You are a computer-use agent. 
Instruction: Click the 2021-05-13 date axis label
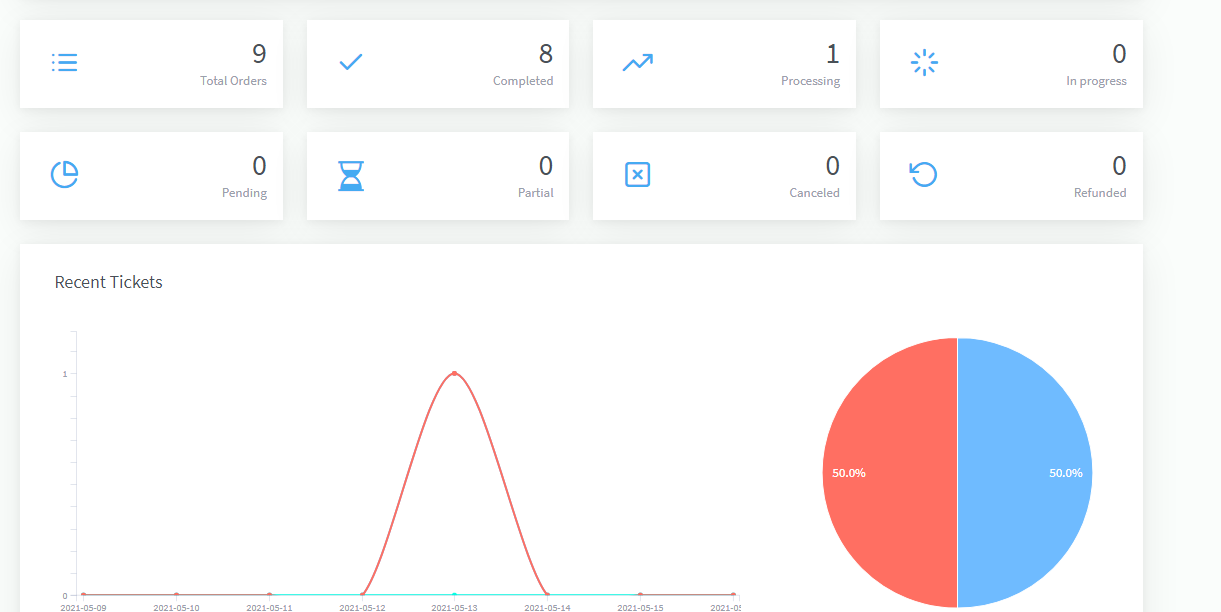456,607
